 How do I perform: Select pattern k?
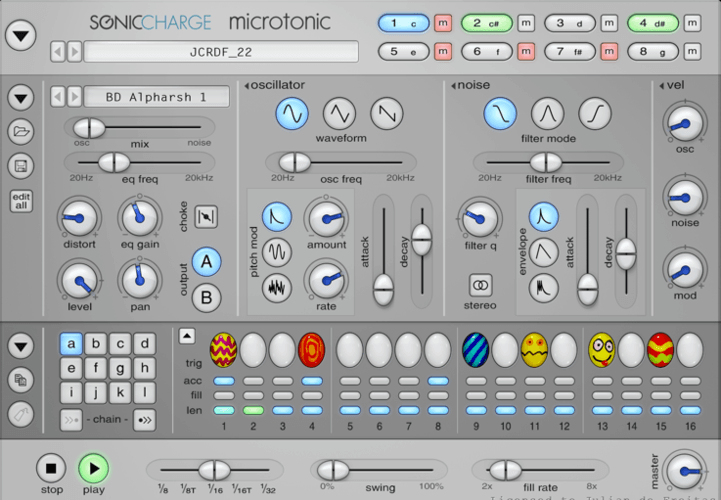click(x=120, y=392)
